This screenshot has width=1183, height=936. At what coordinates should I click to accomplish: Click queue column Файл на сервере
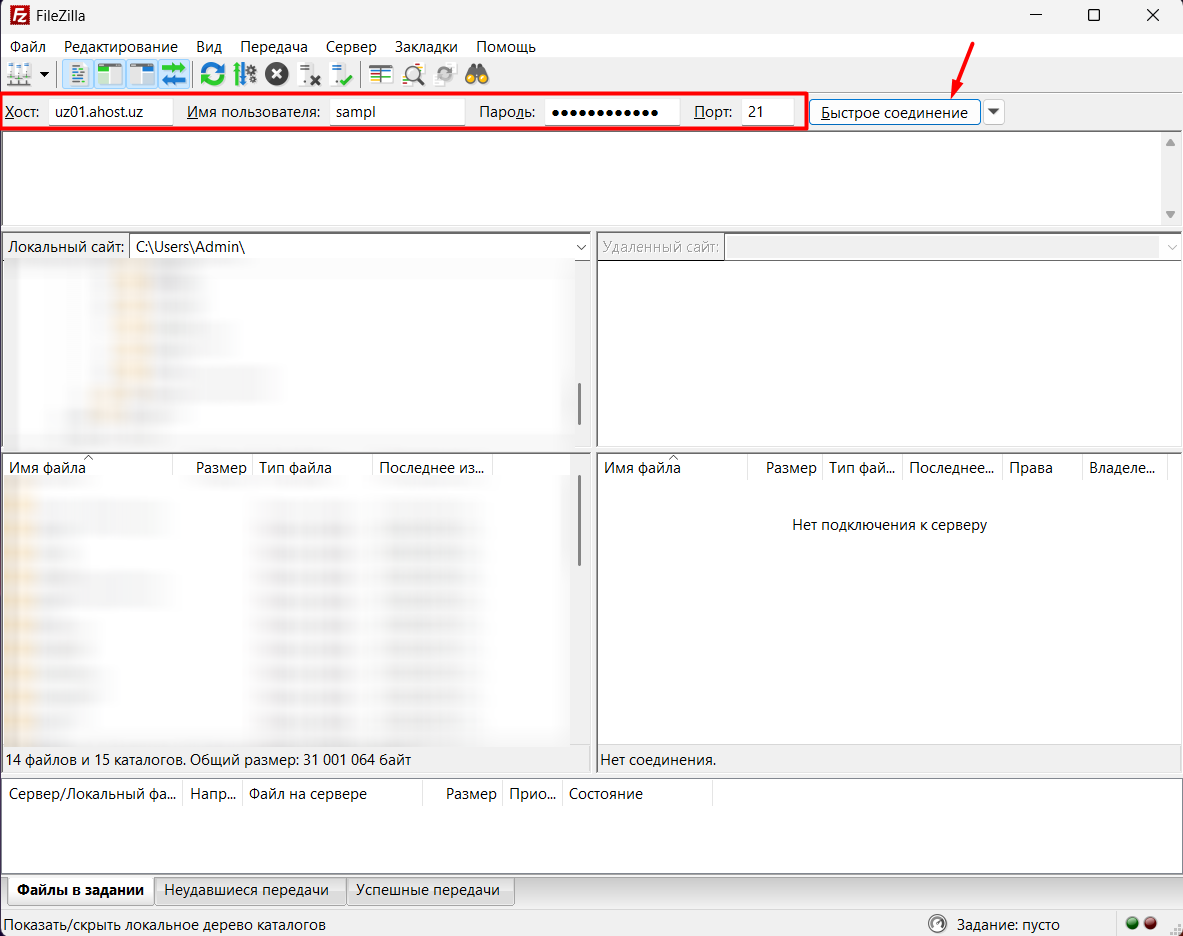333,793
